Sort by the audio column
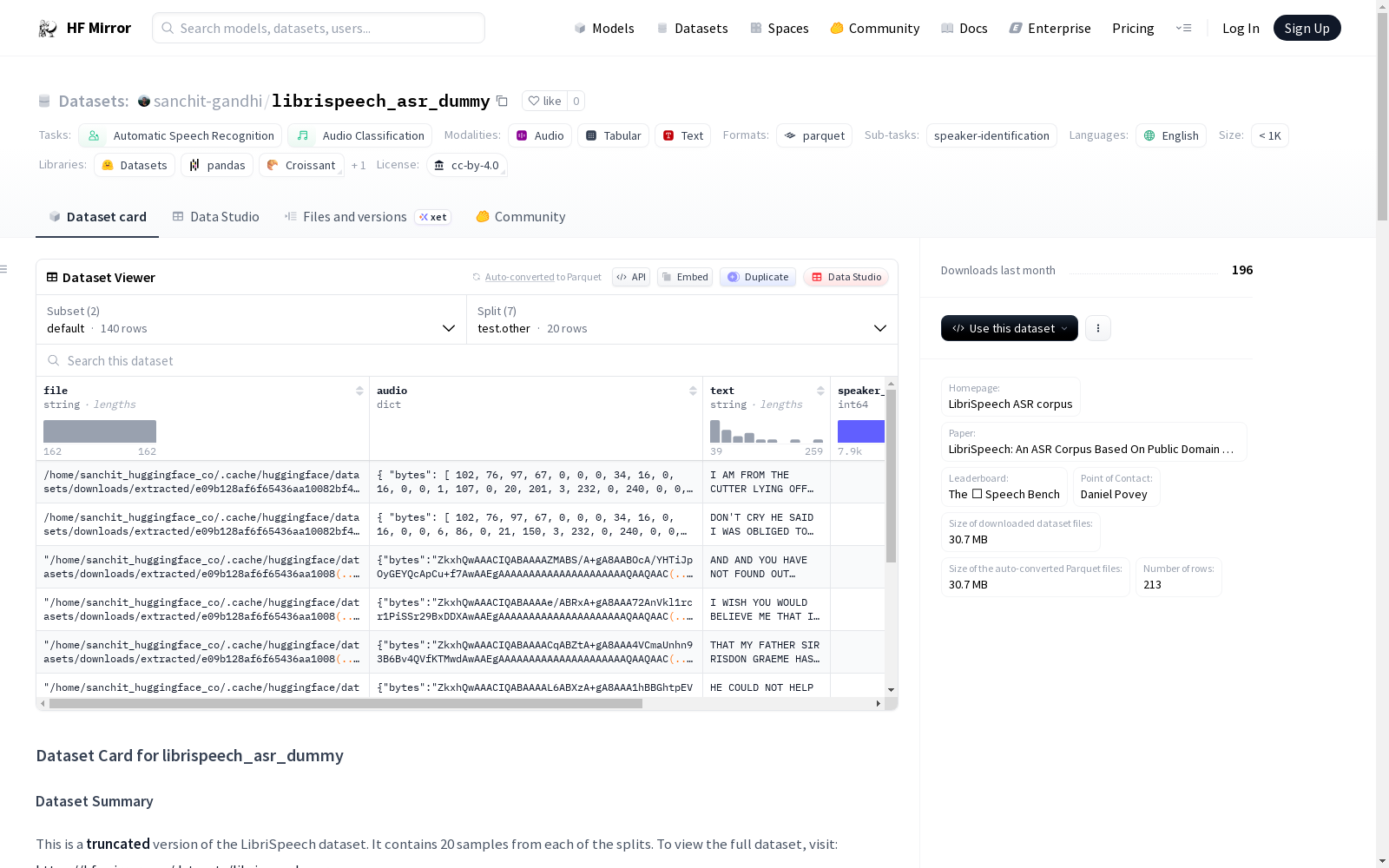 693,391
